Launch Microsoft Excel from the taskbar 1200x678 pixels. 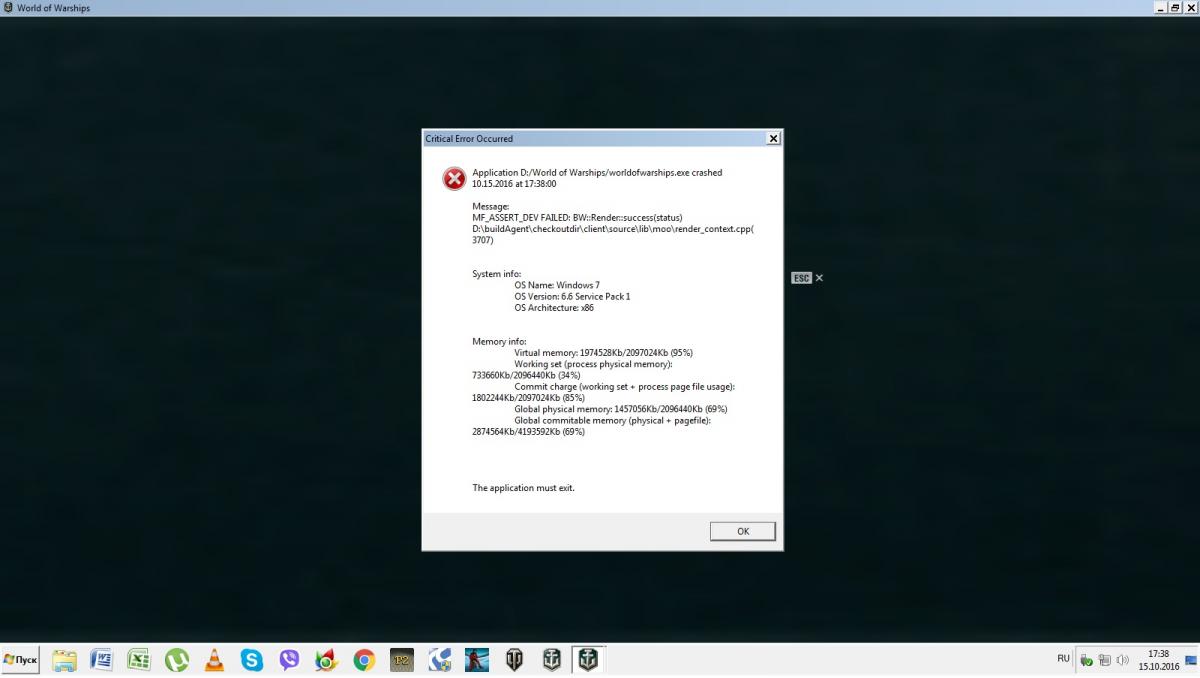[x=139, y=660]
